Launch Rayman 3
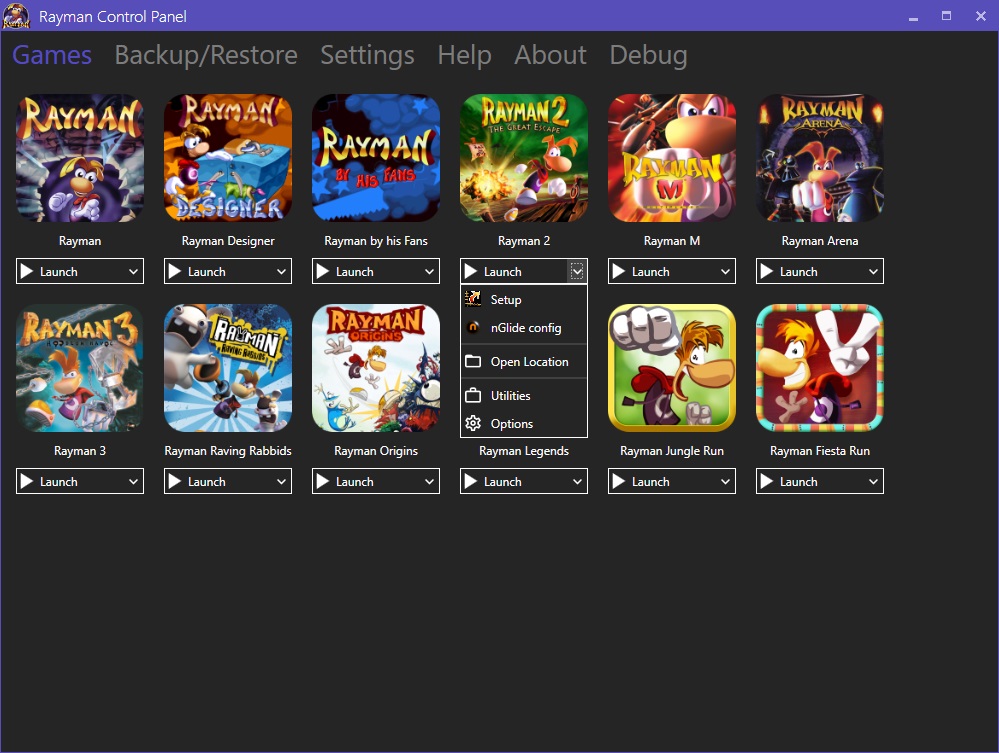Image resolution: width=999 pixels, height=753 pixels. (70, 482)
